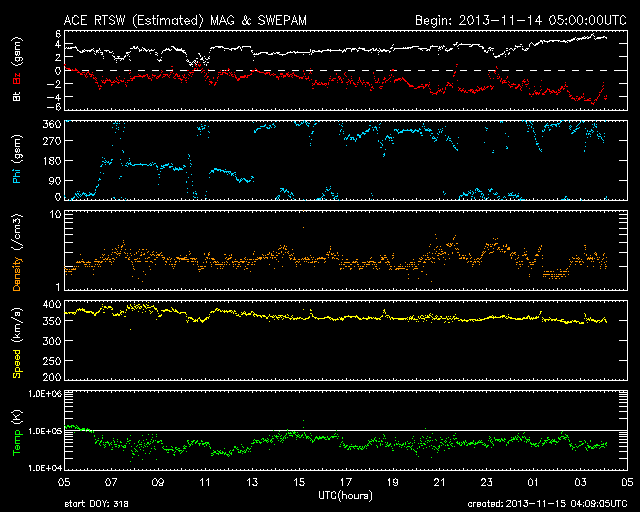Click the '11' hour label on the time axis
This screenshot has height=512, width=640.
(204, 482)
